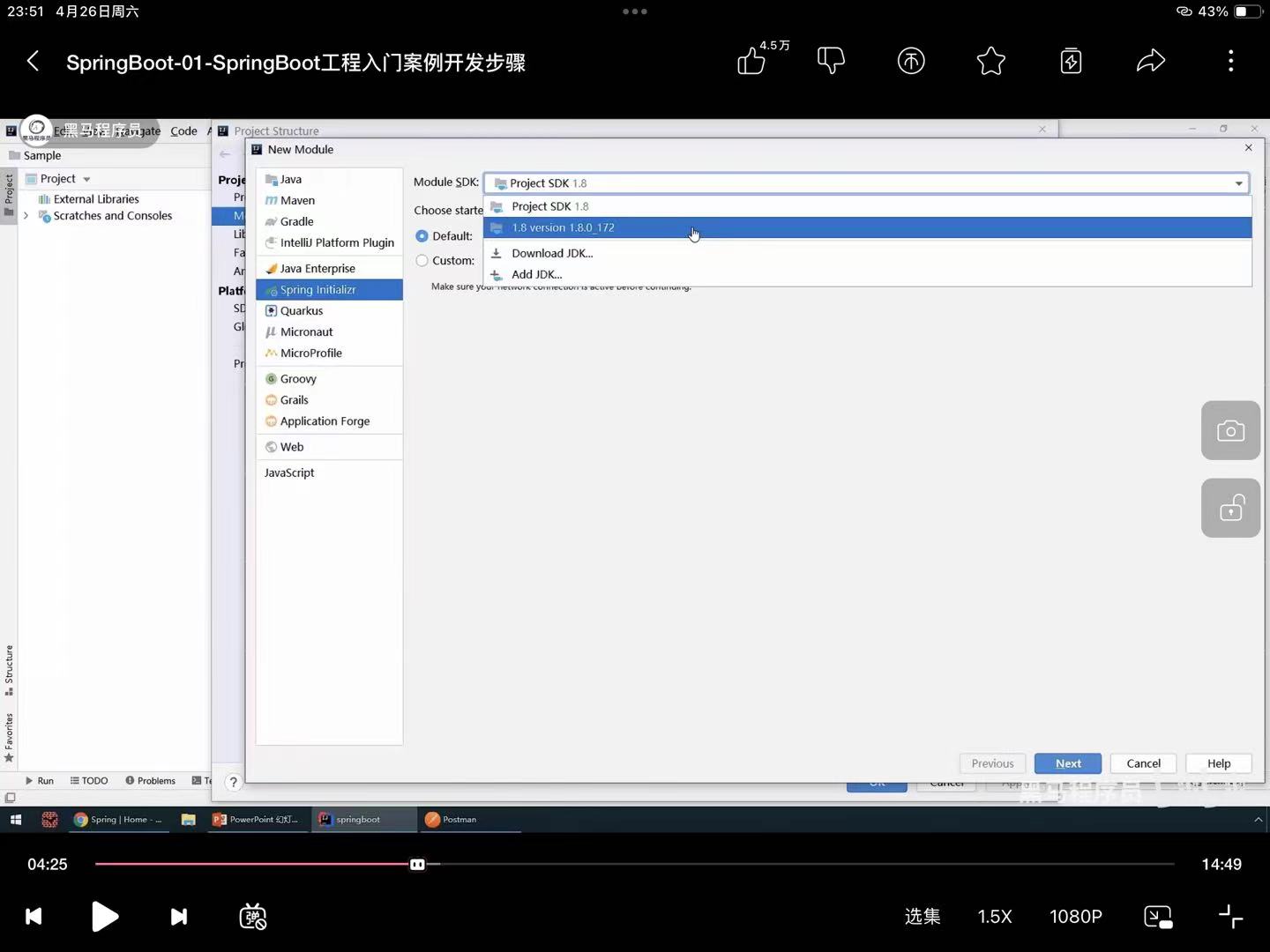
Task: Tap the screen lock icon
Action: [x=1231, y=508]
